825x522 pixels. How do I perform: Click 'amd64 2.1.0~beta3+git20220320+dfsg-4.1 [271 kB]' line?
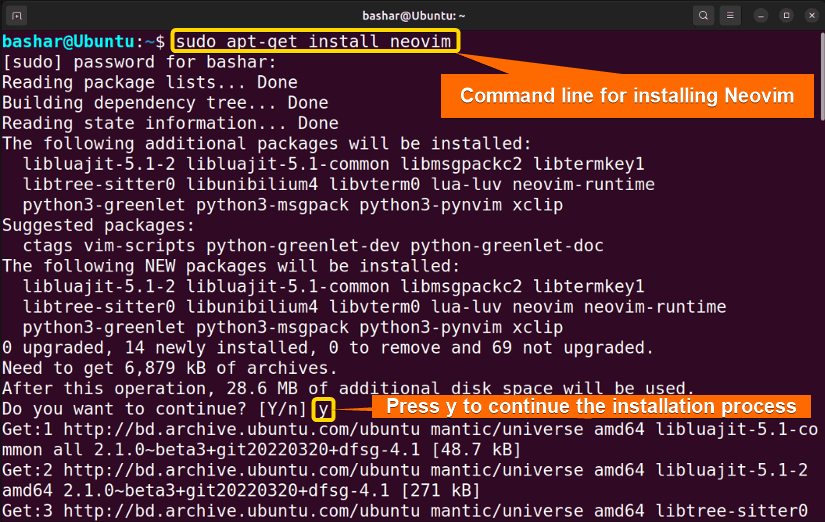(x=241, y=491)
